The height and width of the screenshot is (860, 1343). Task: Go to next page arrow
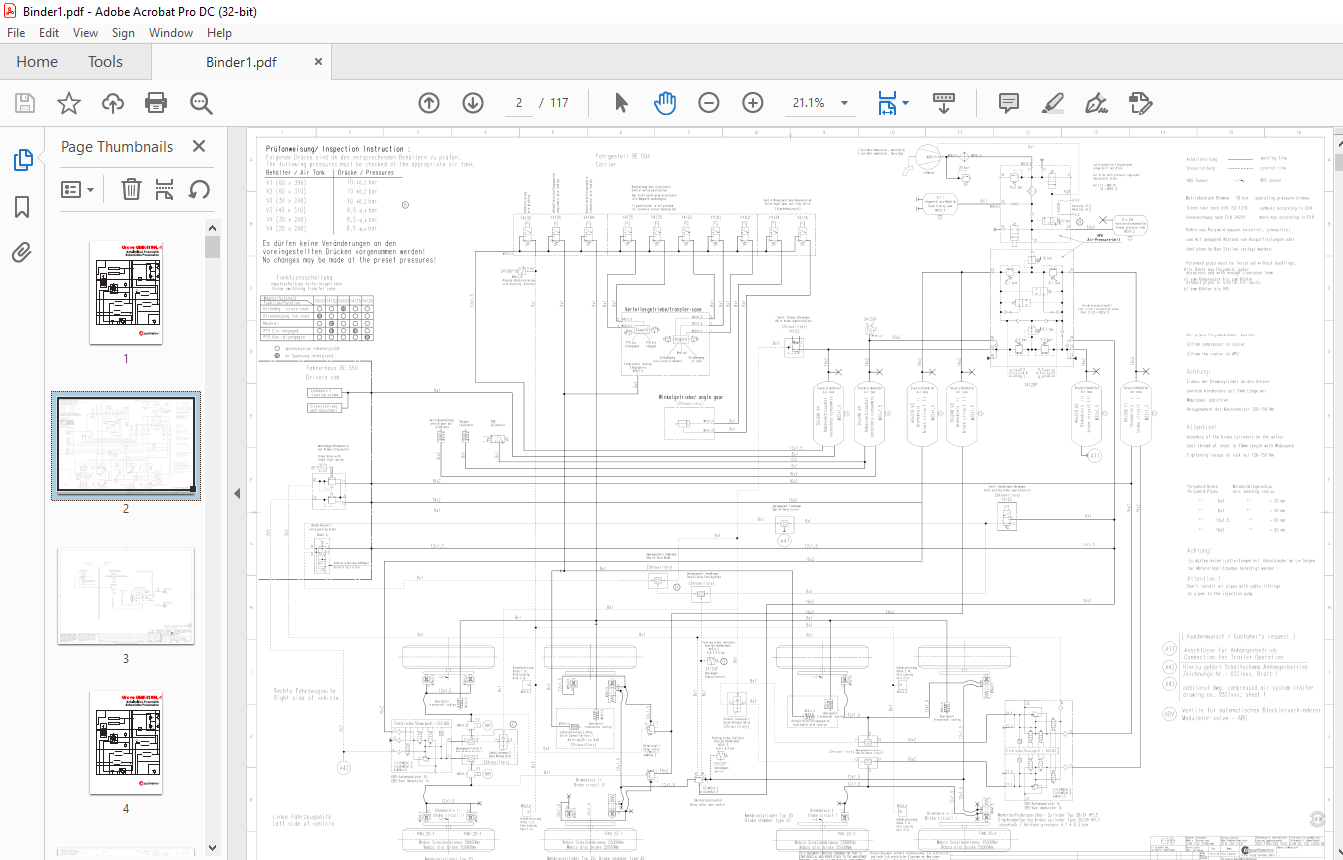(x=473, y=103)
